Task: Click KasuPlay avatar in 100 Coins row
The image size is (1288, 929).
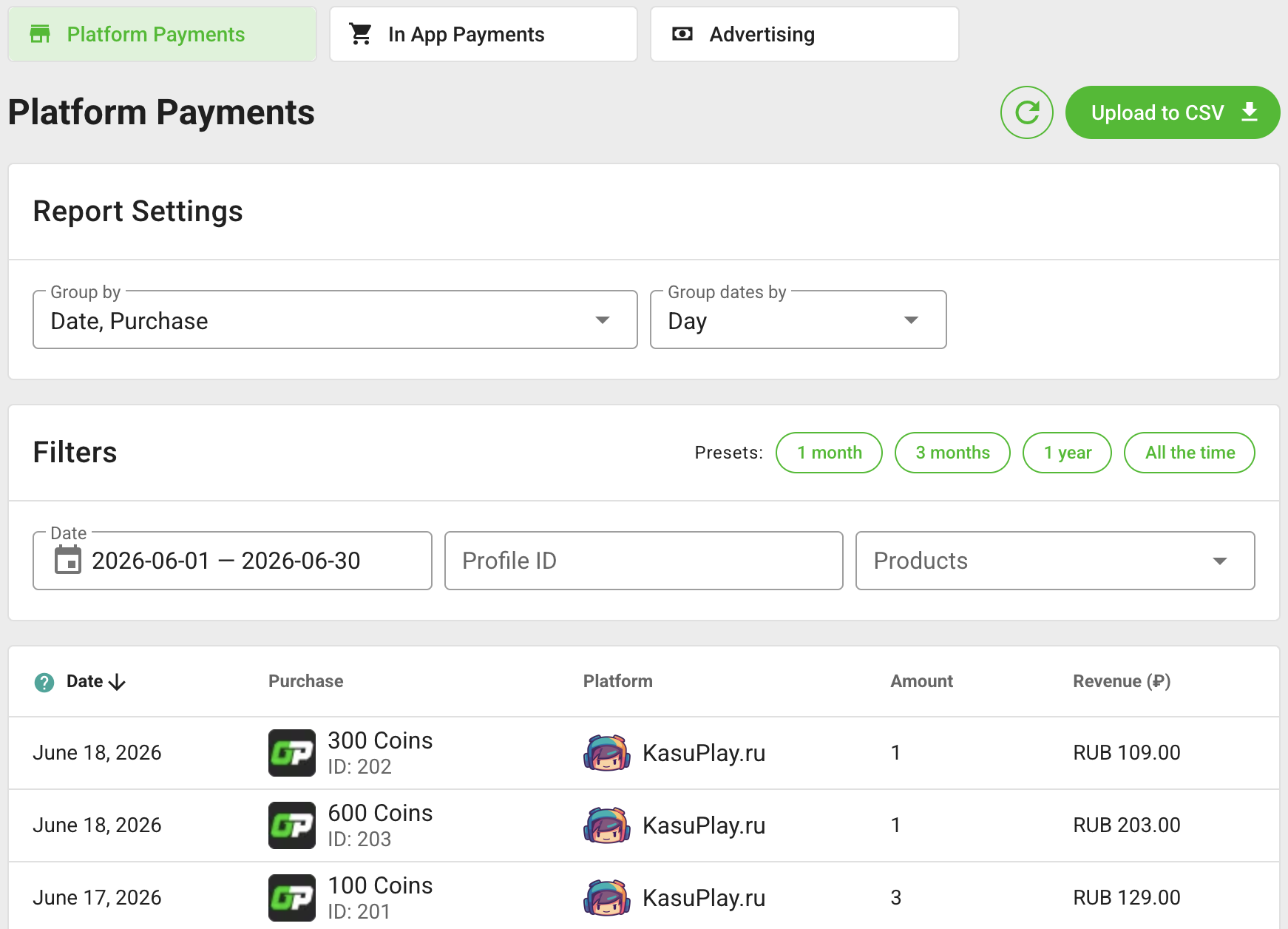Action: 607,898
